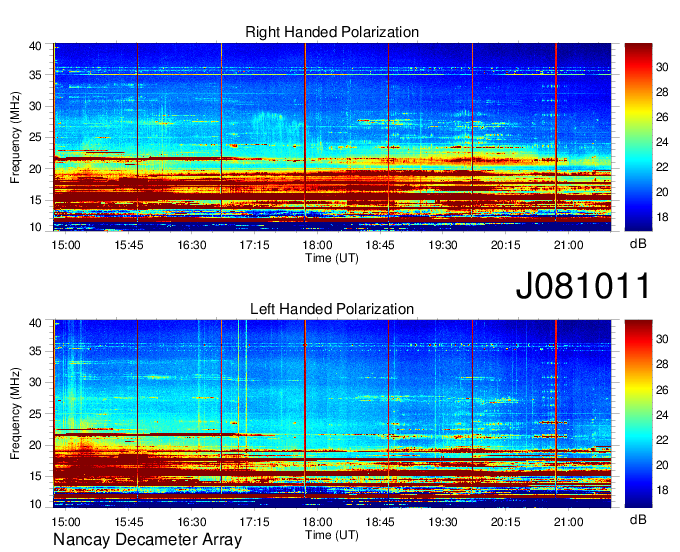Click "Time (UT)" axis label under Left Handed plot
Screen dimensions: 680x552
point(332,535)
